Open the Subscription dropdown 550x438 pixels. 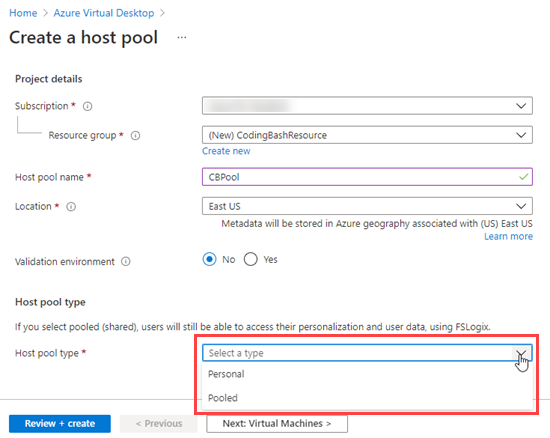click(x=367, y=106)
